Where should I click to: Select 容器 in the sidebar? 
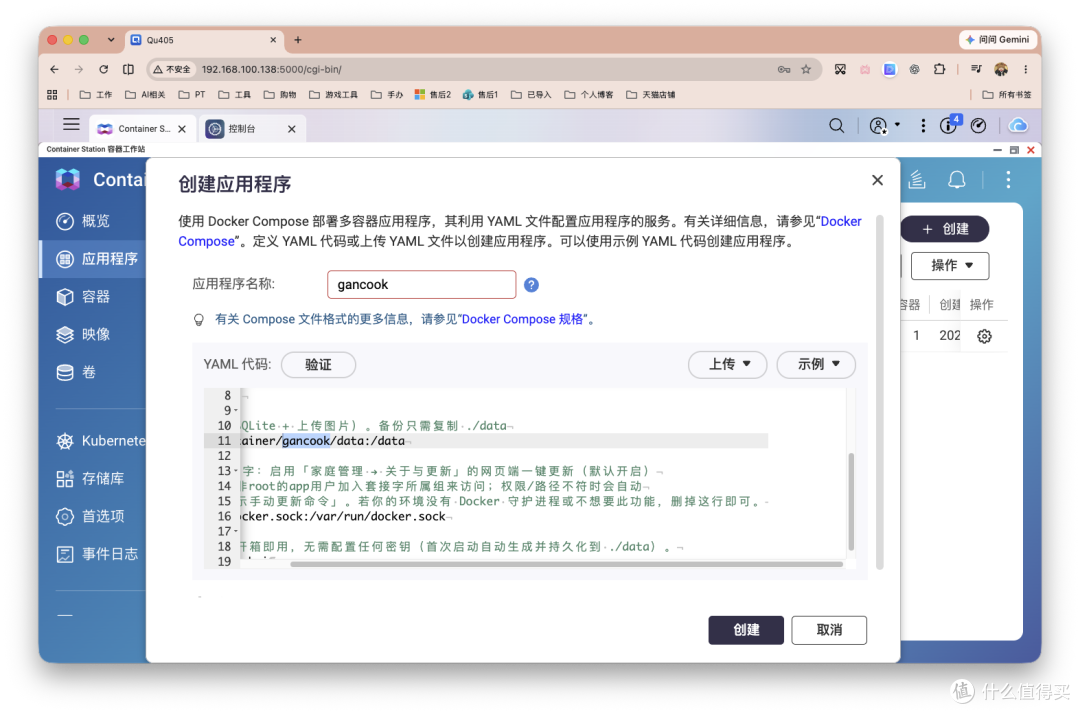[x=93, y=297]
